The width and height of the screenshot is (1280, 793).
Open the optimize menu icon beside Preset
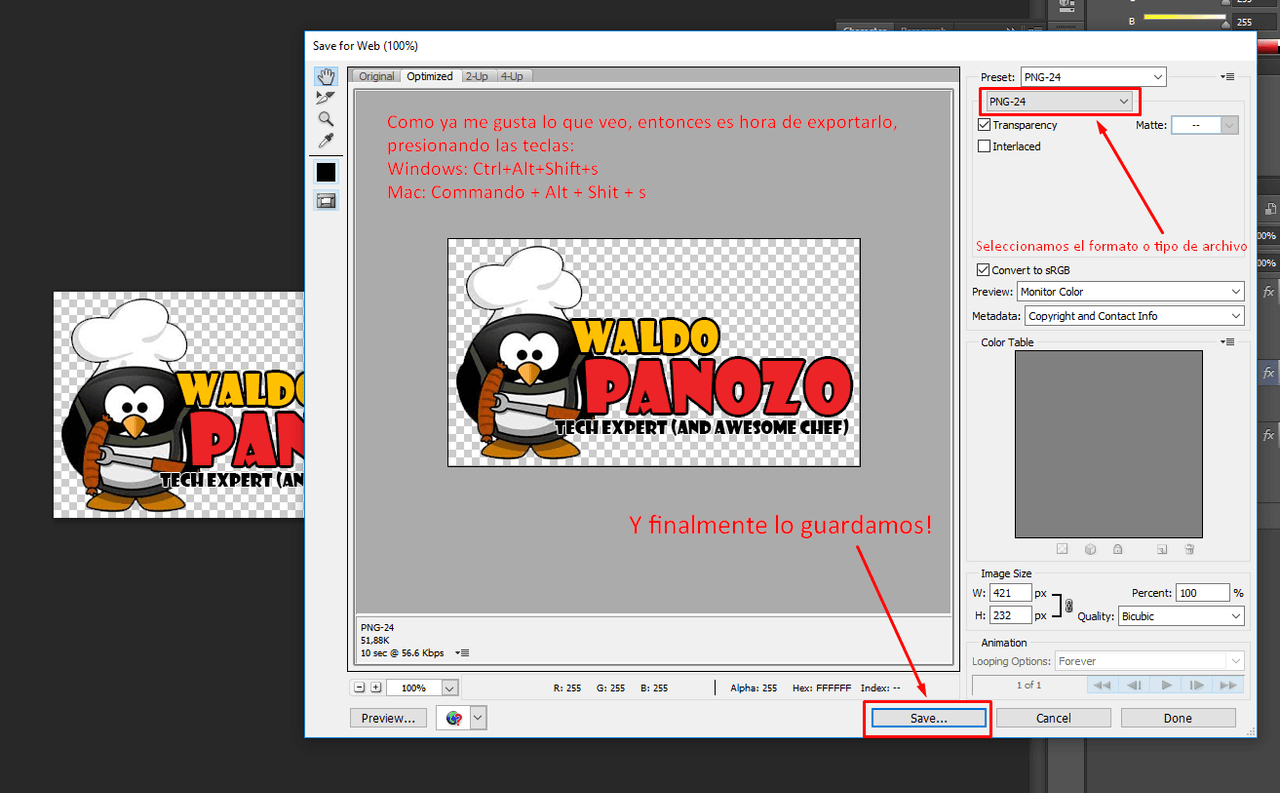pyautogui.click(x=1229, y=77)
